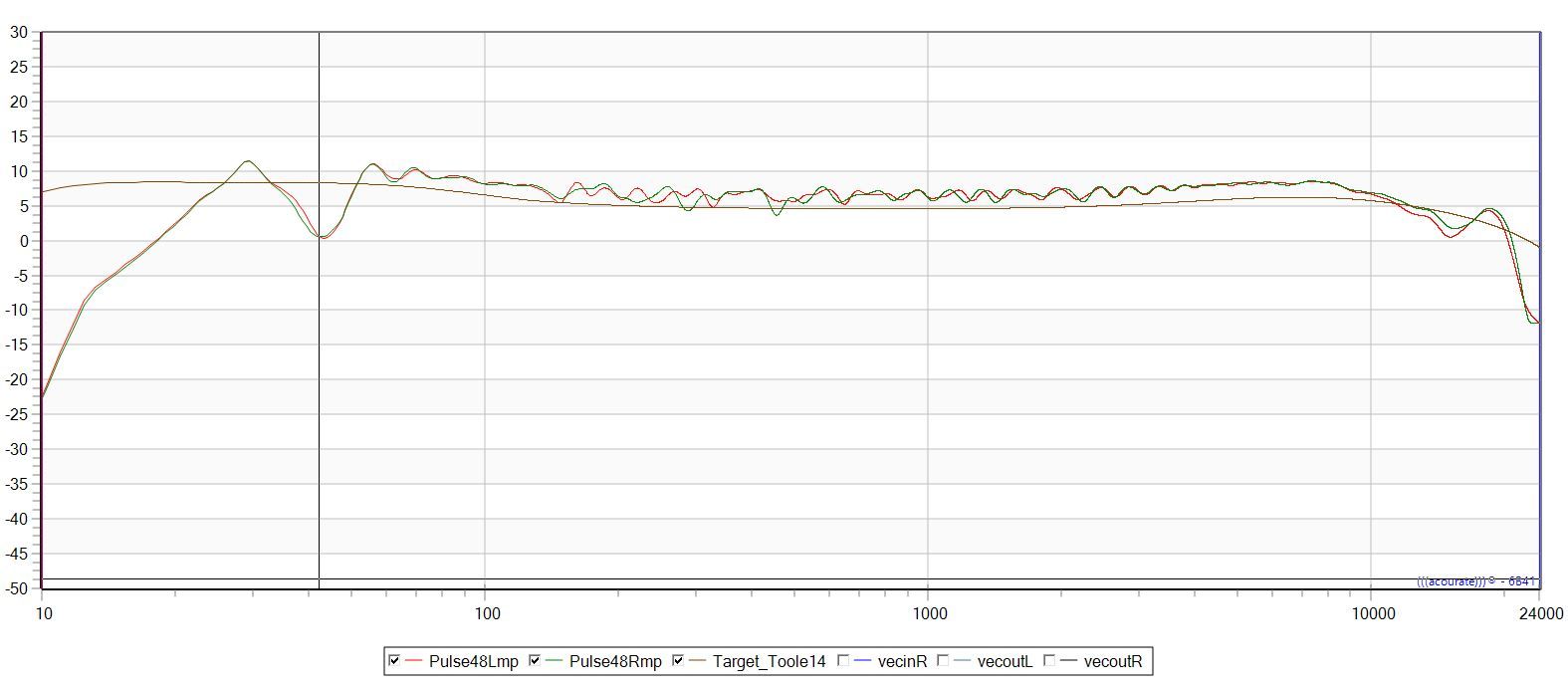Click the -50 dB amplitude axis label
This screenshot has height=687, width=1568.
[16, 588]
